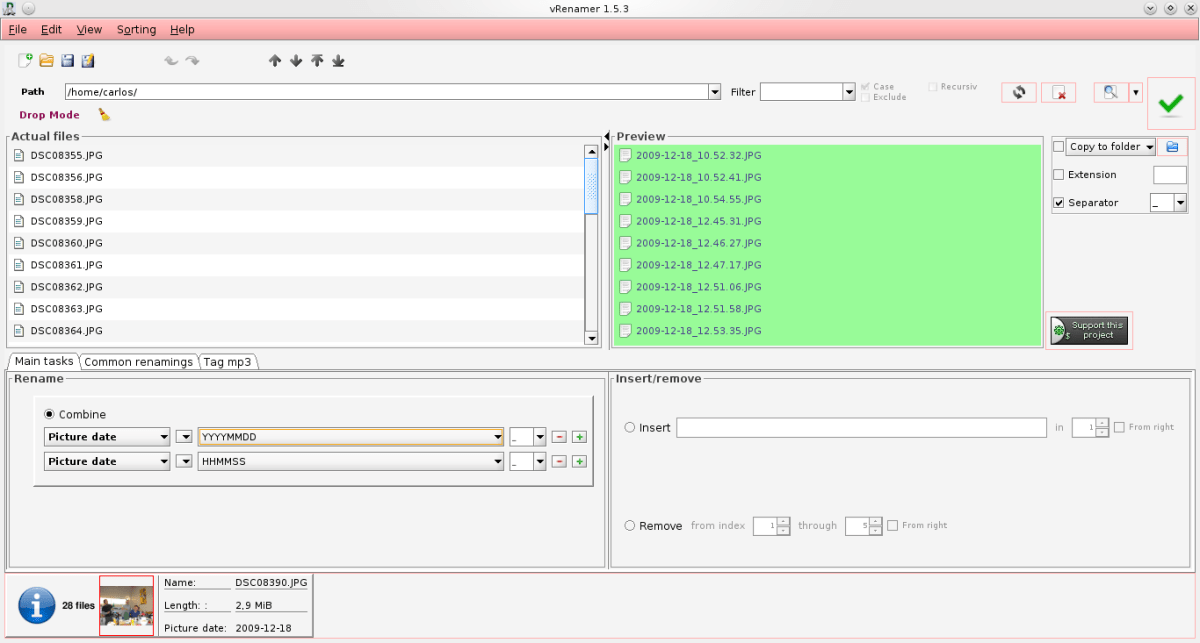Image resolution: width=1200 pixels, height=643 pixels.
Task: Click the red-X clear file icon
Action: pyautogui.click(x=1058, y=92)
